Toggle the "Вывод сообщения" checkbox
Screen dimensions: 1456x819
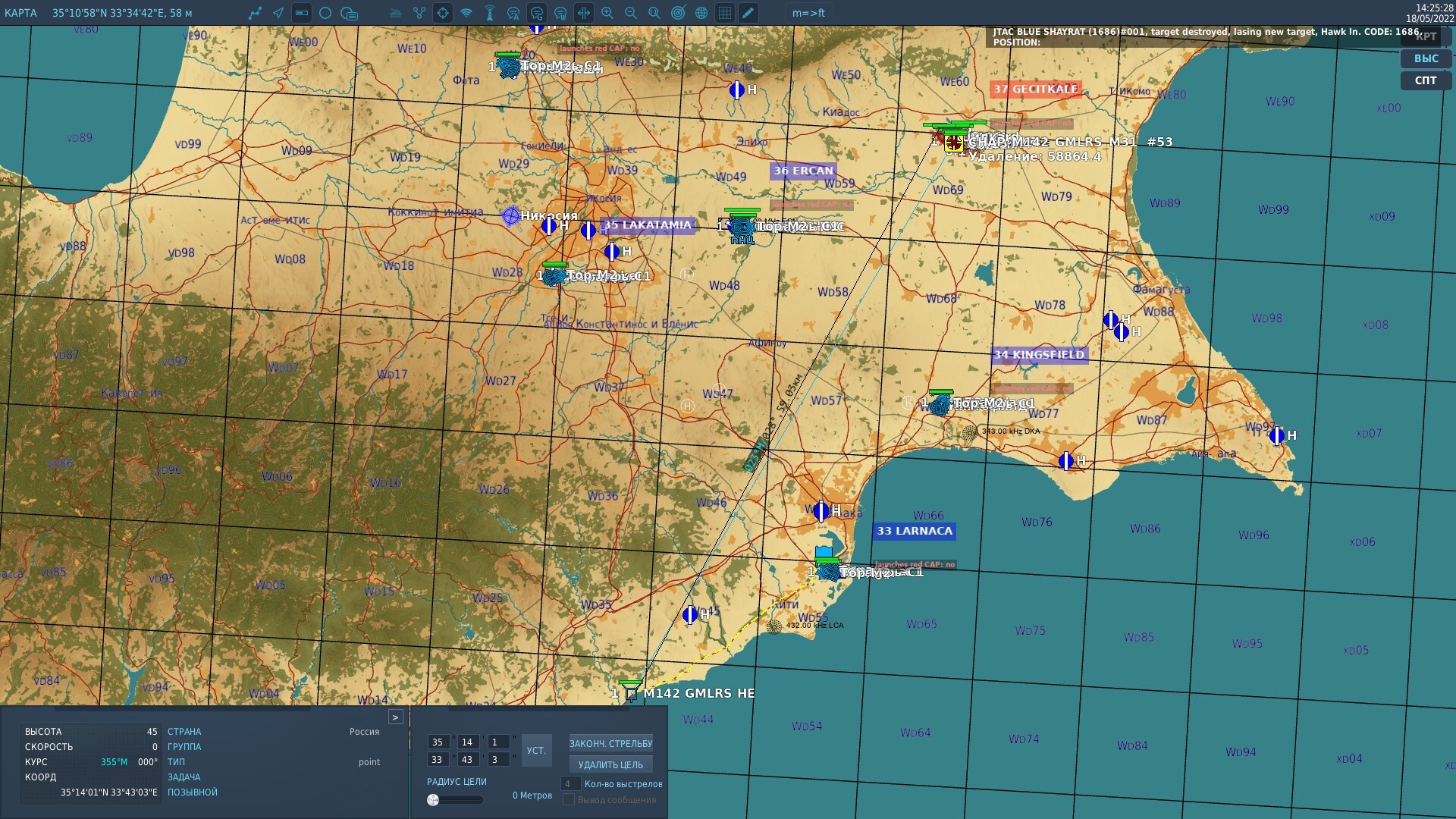tap(569, 799)
